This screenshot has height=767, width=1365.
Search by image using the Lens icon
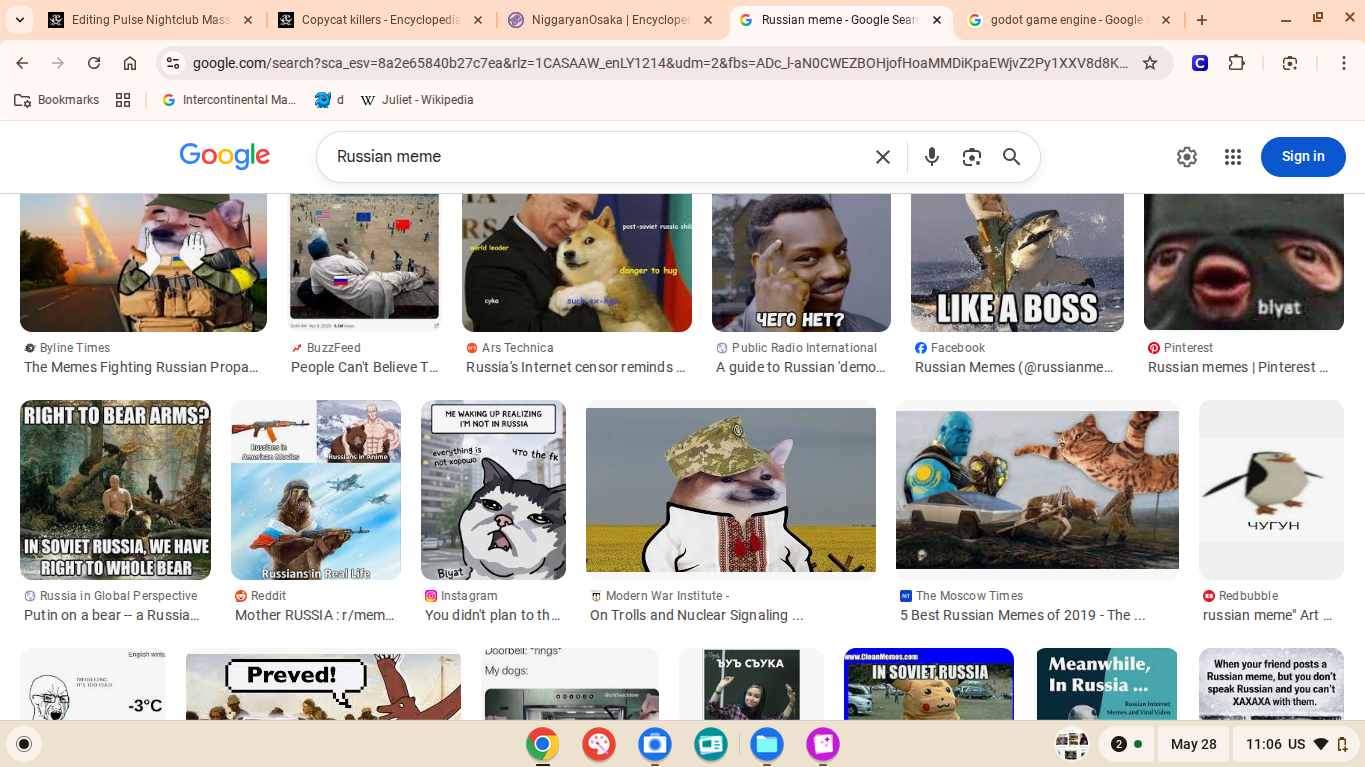pyautogui.click(x=972, y=157)
